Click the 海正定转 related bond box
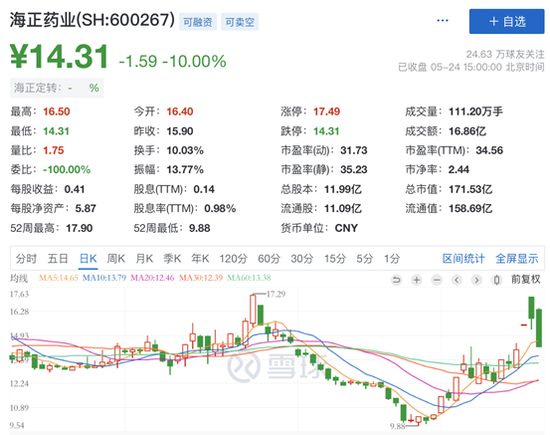The width and height of the screenshot is (550, 435). click(57, 88)
